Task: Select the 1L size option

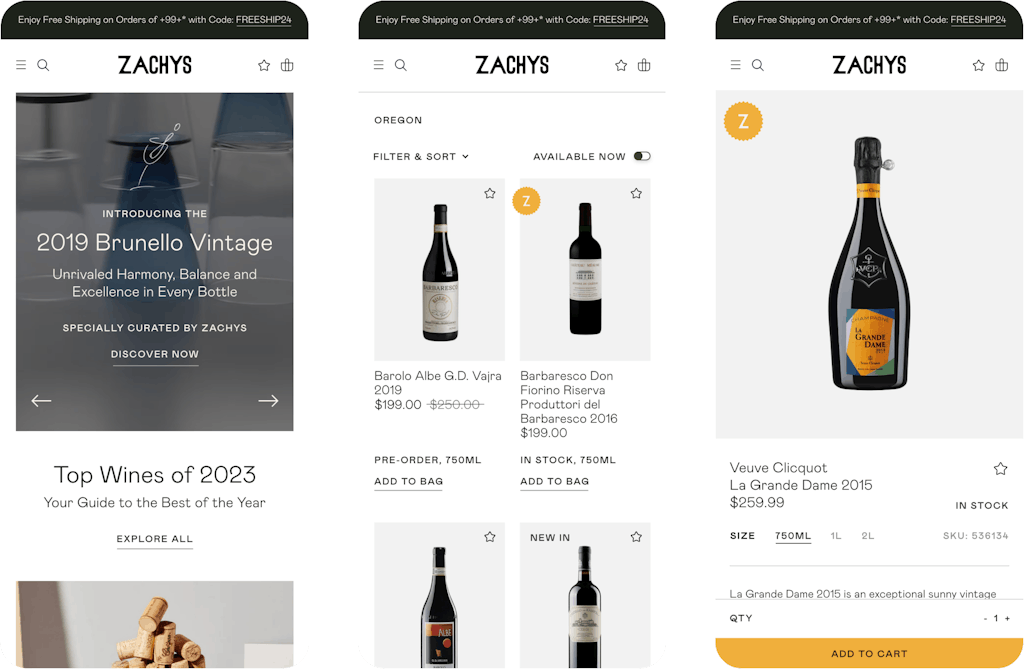Action: [x=835, y=536]
